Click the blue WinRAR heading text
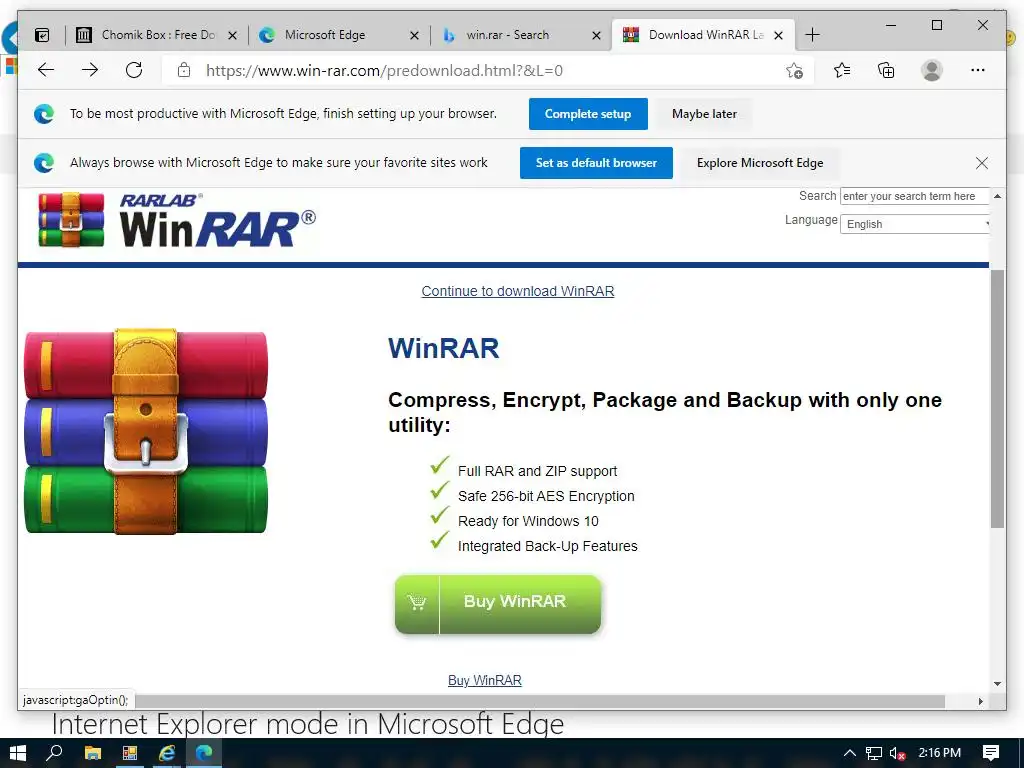The image size is (1024, 768). (444, 348)
